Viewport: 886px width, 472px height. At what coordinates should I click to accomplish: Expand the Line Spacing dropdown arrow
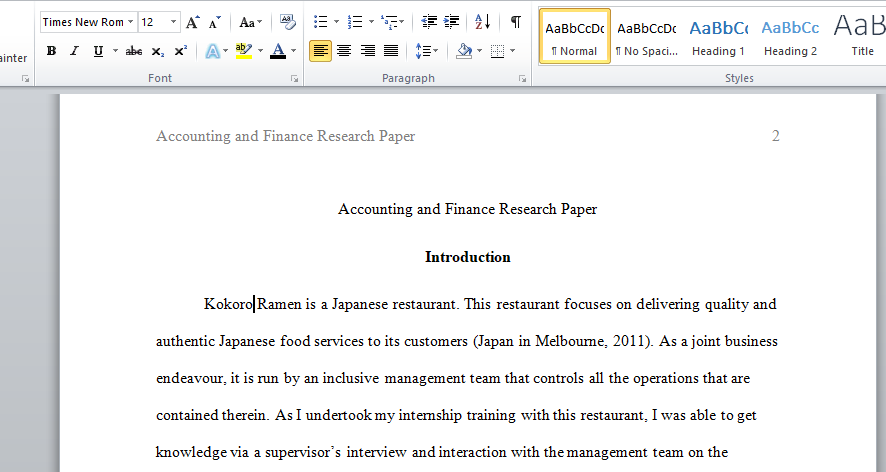(436, 51)
